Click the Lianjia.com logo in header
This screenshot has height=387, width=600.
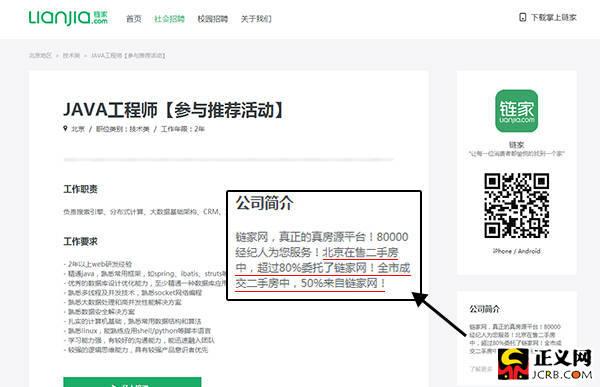pos(68,18)
